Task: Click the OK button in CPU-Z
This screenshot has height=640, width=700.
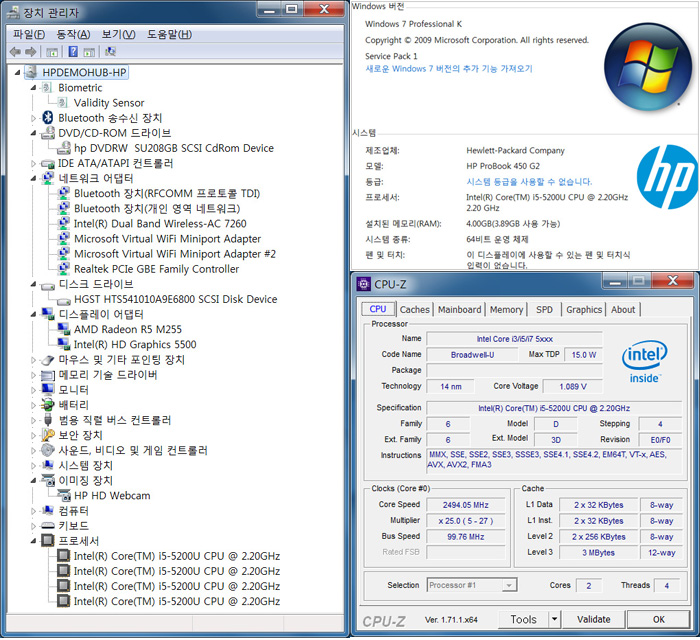Action: [x=658, y=619]
